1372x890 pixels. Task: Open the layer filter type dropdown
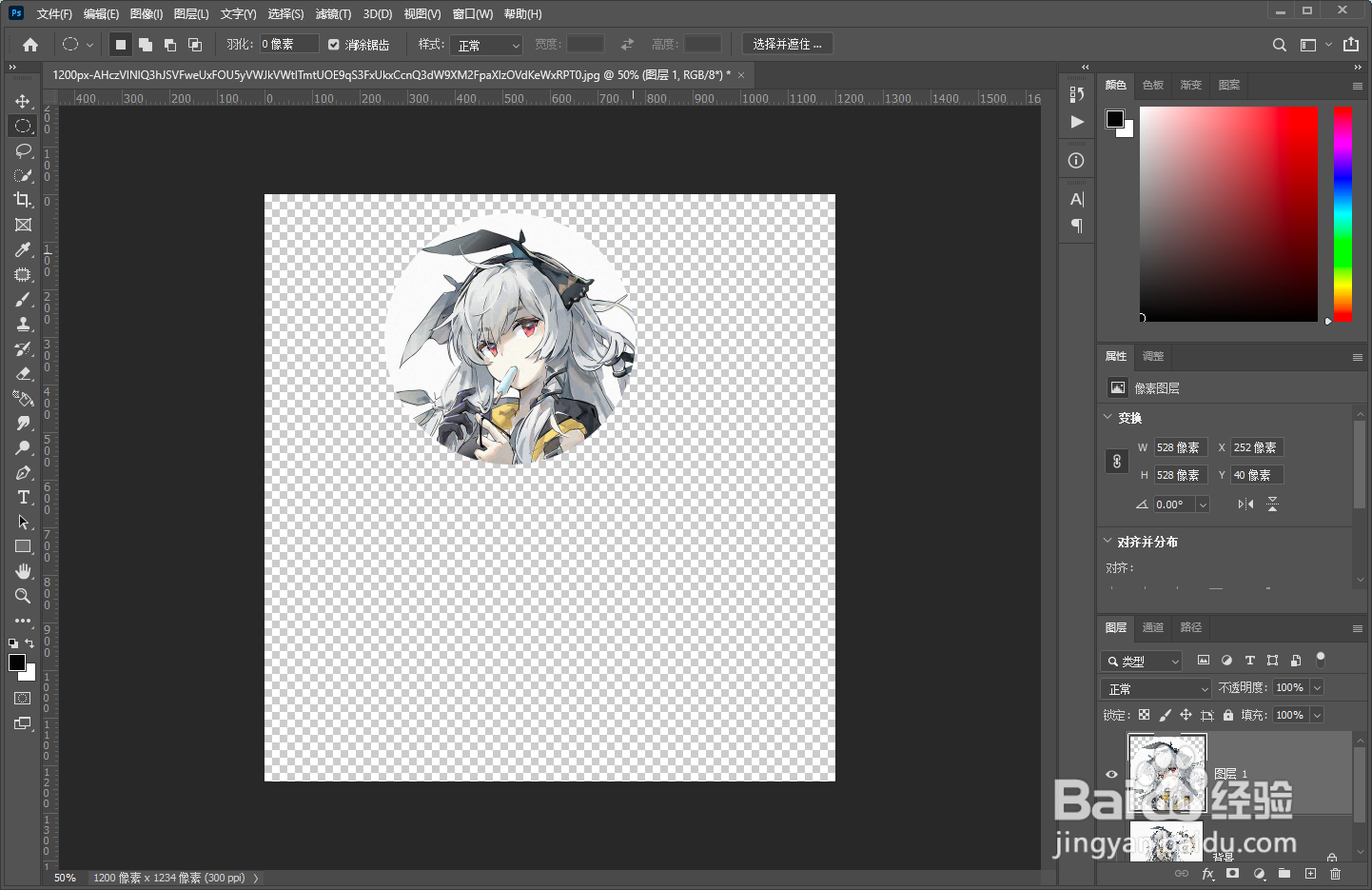coord(1142,661)
